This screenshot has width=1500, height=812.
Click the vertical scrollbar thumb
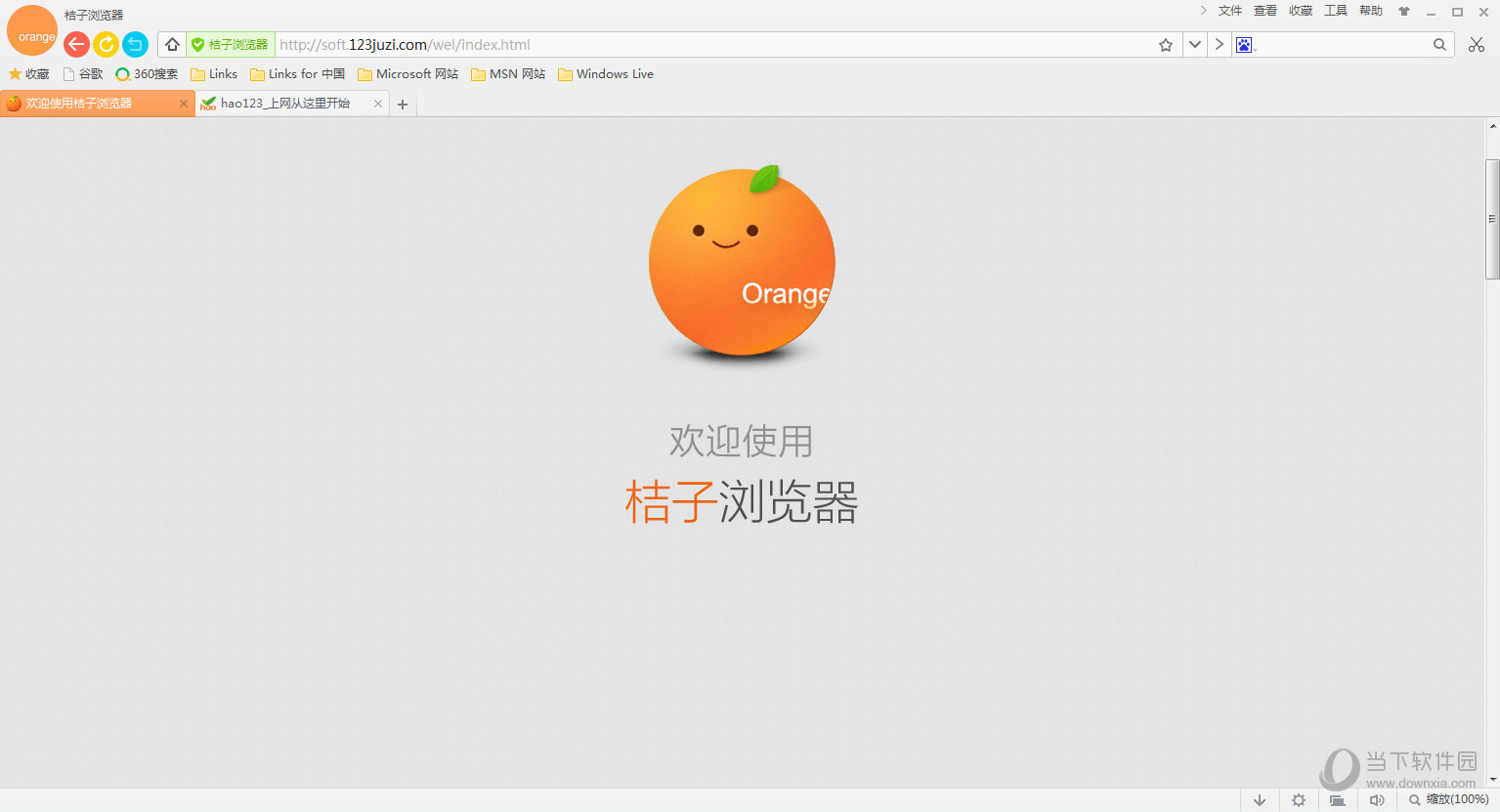pos(1492,219)
